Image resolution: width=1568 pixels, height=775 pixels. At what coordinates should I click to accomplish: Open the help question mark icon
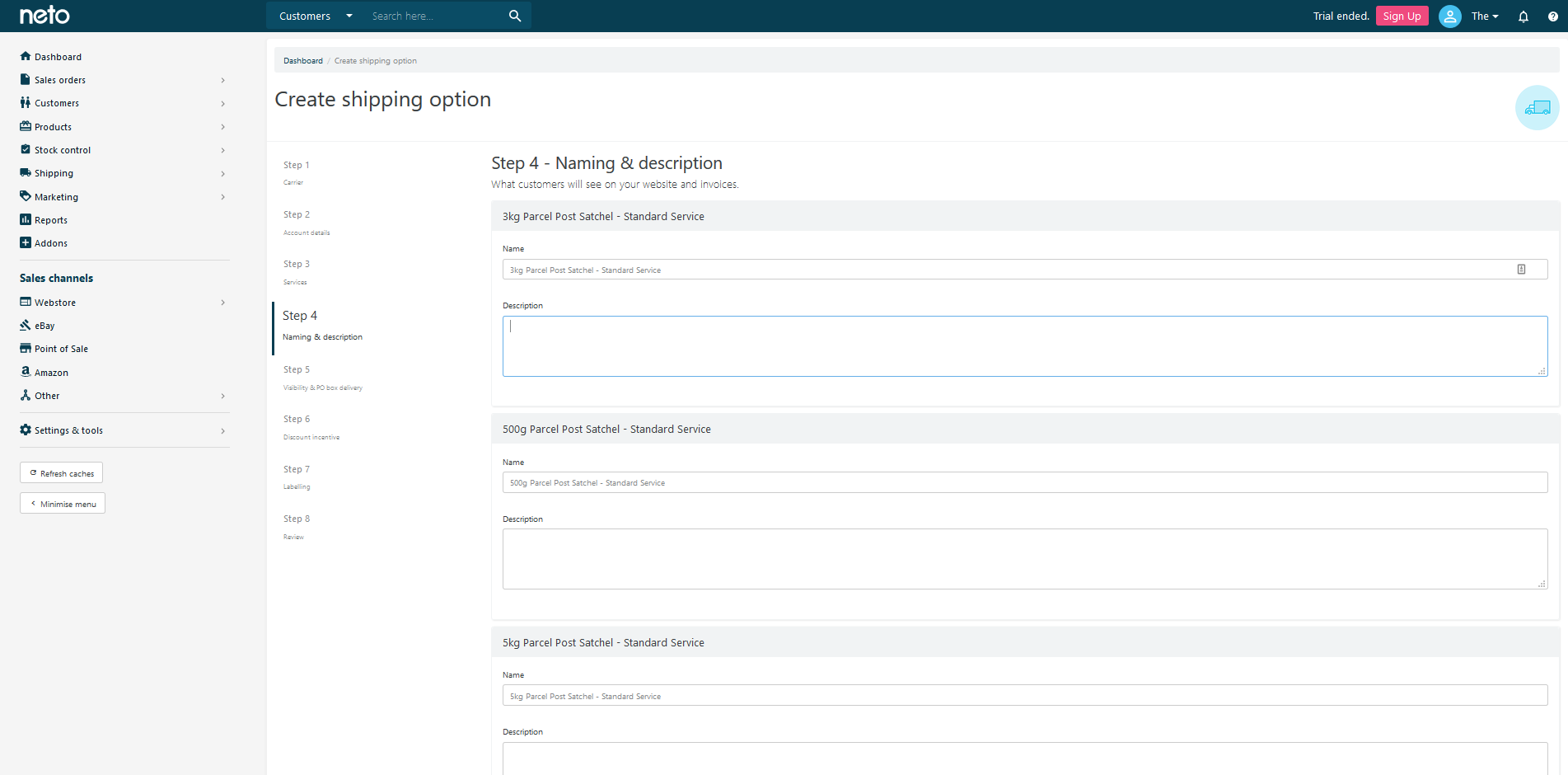1553,16
